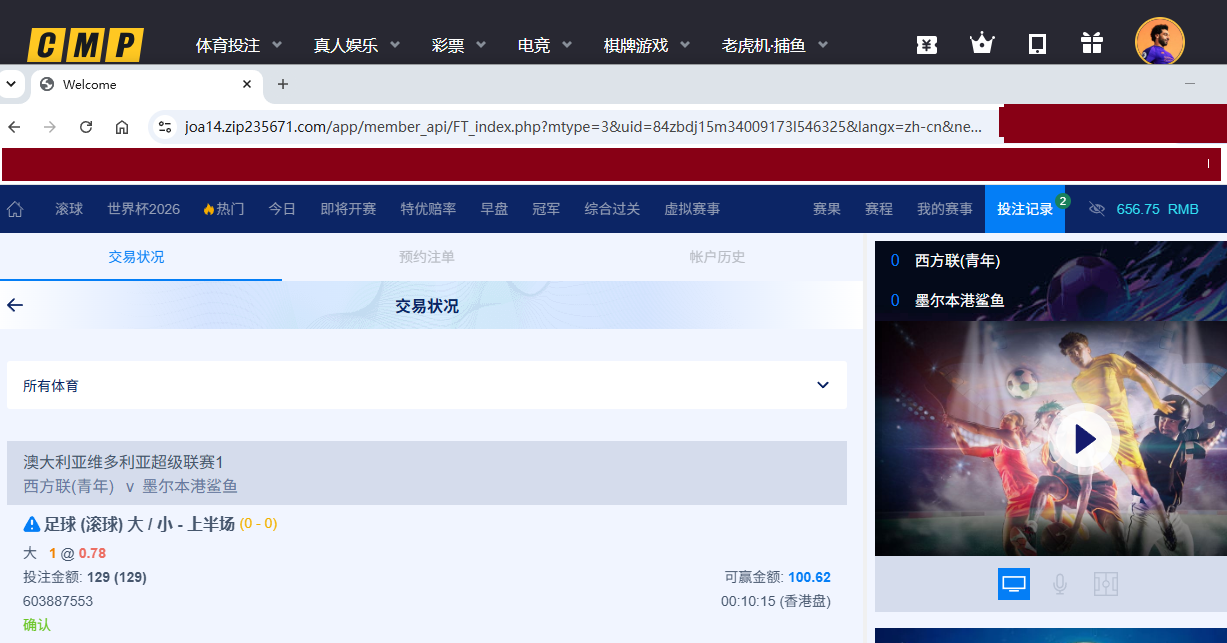
Task: Open 今日 matches
Action: click(282, 209)
